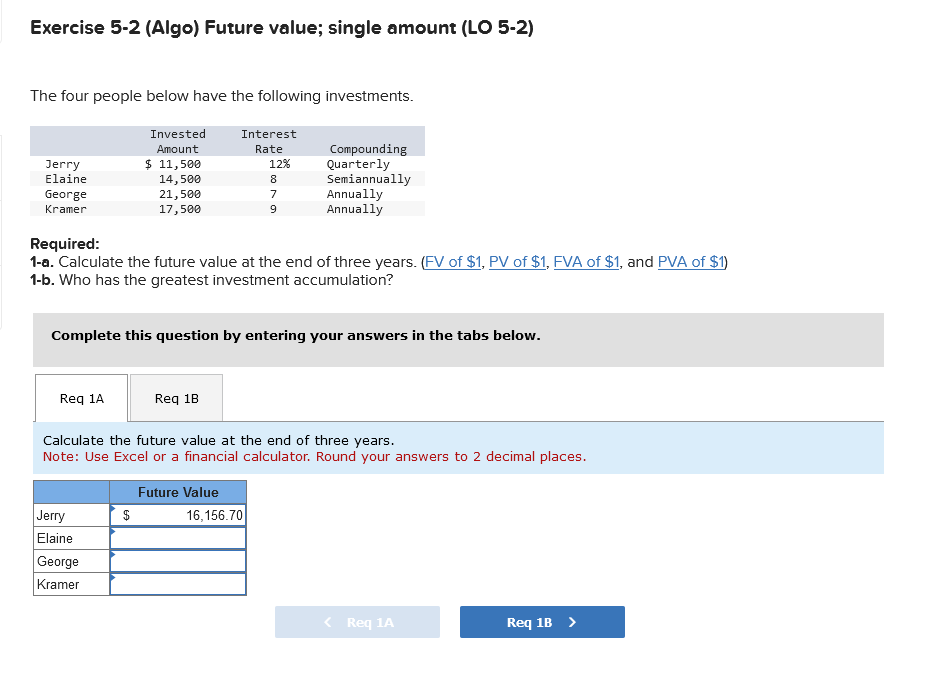Click the hint marker on Jerry's answer cell
Screen dimensions: 938x674
point(115,509)
